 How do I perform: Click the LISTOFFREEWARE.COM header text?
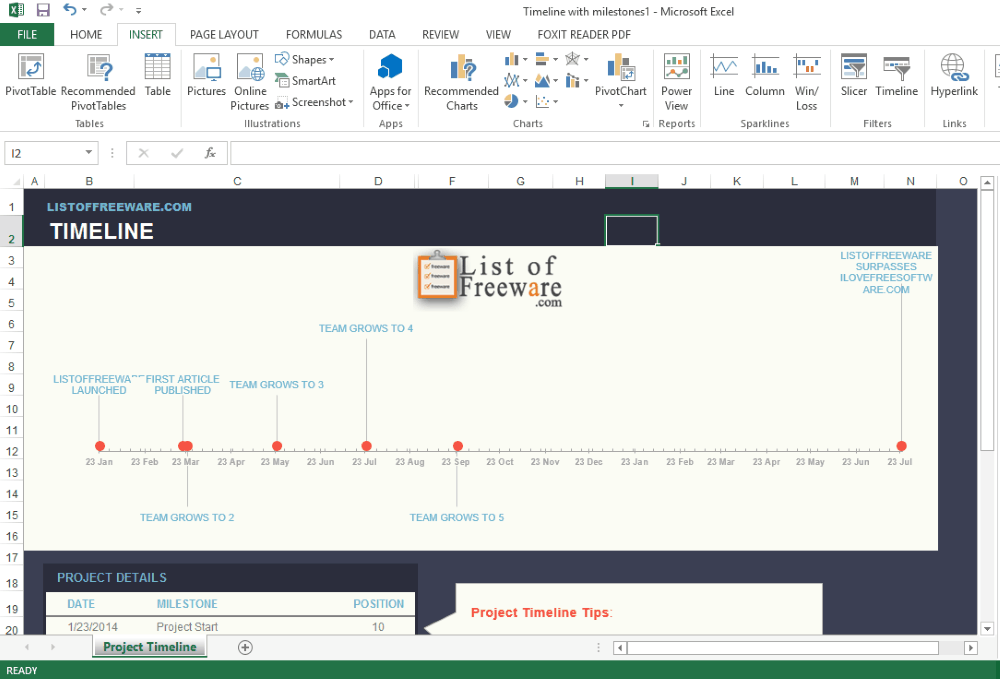119,207
